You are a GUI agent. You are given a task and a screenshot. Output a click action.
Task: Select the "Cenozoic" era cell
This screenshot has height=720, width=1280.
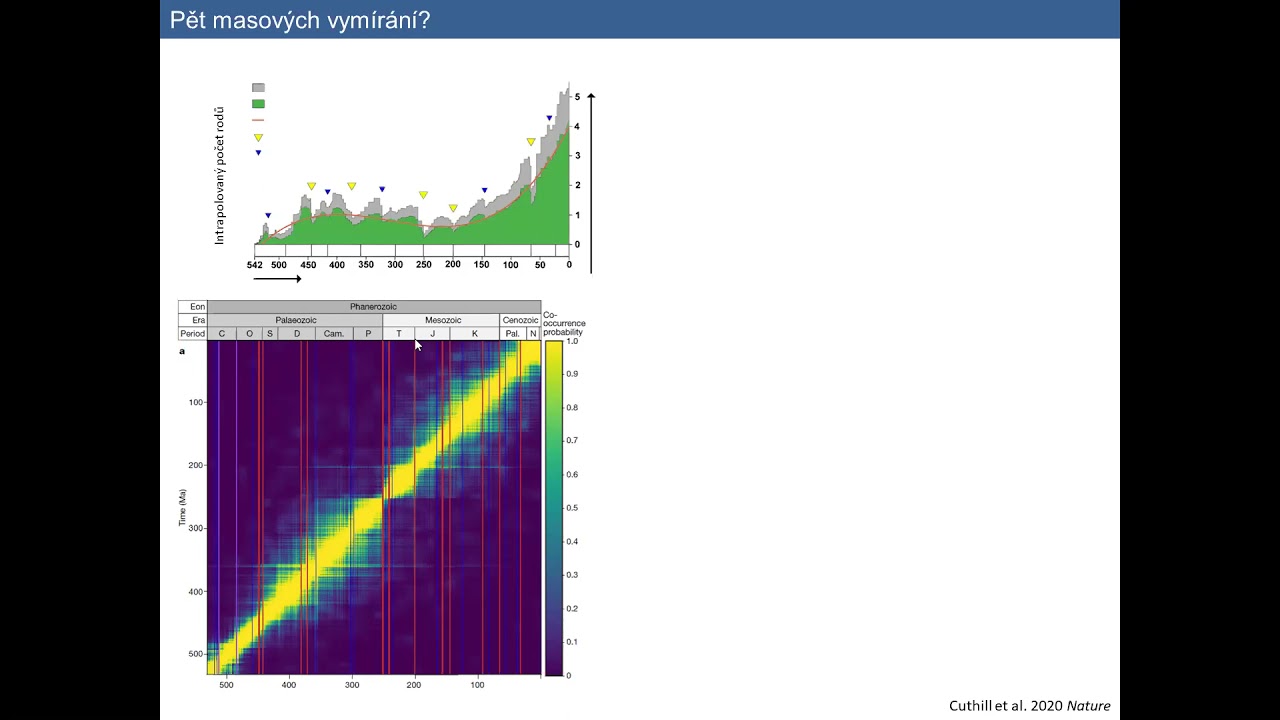click(521, 320)
